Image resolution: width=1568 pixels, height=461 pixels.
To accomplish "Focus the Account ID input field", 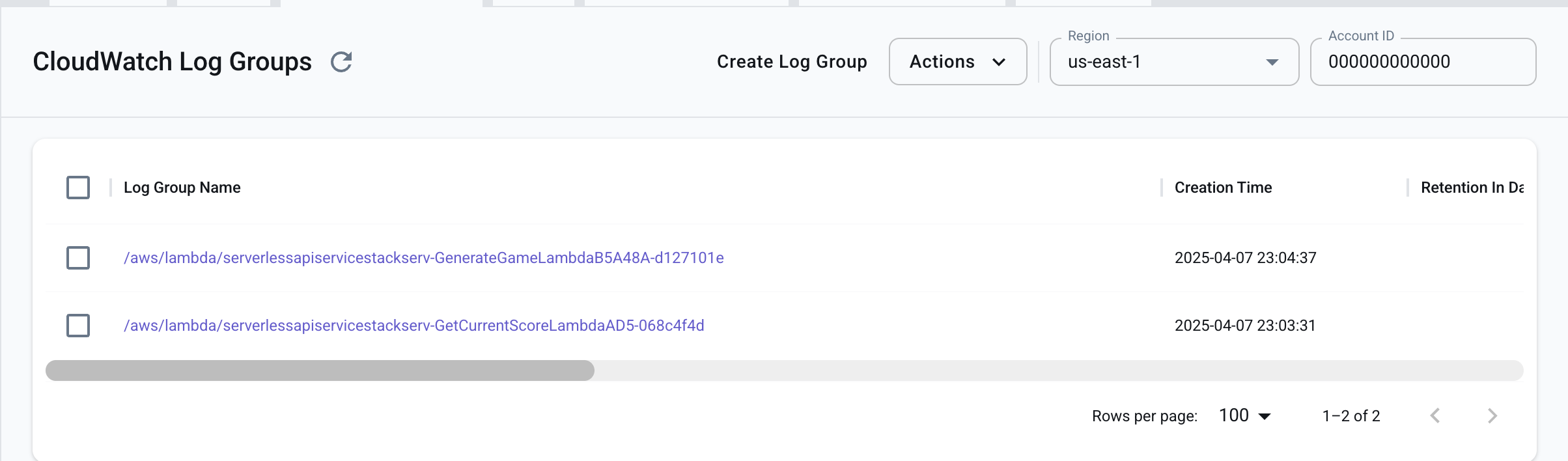I will click(1423, 62).
